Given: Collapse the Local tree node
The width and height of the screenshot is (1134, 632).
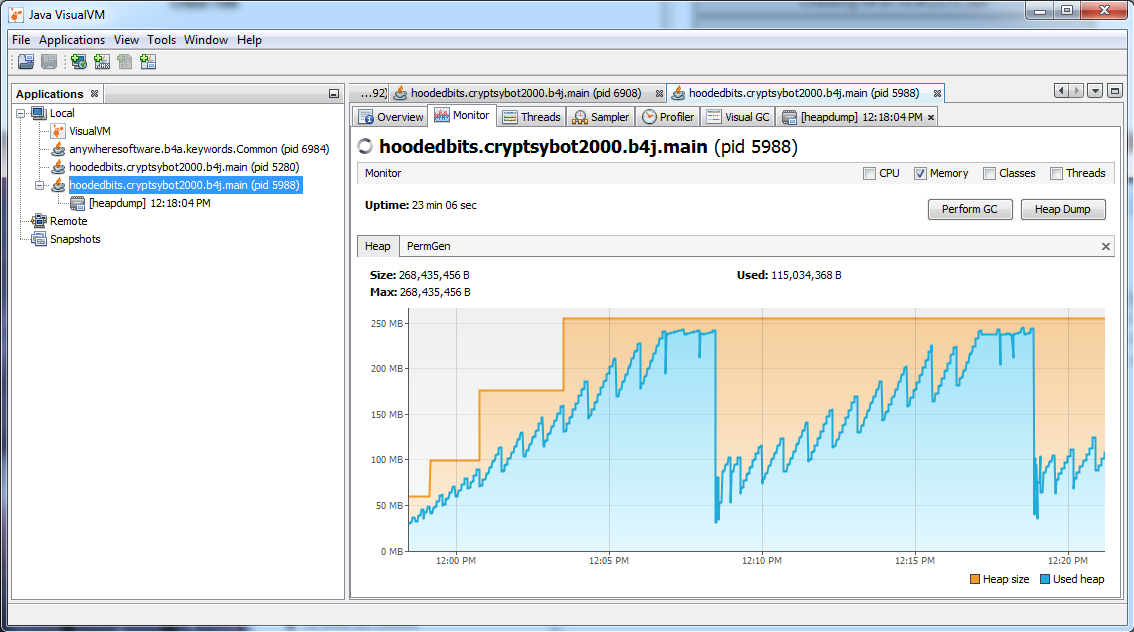Looking at the screenshot, I should point(21,113).
